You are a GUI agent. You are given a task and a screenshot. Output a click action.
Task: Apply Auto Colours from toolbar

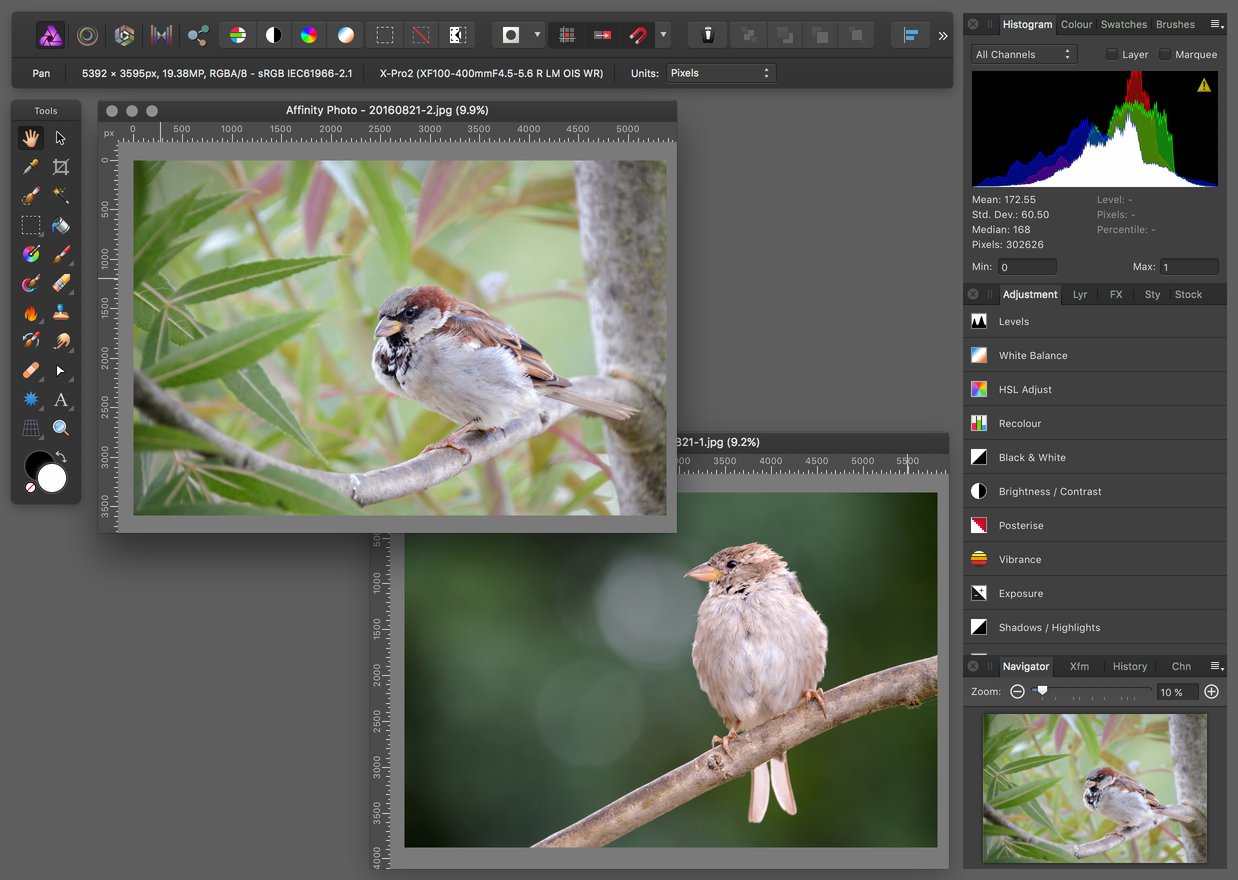(309, 35)
